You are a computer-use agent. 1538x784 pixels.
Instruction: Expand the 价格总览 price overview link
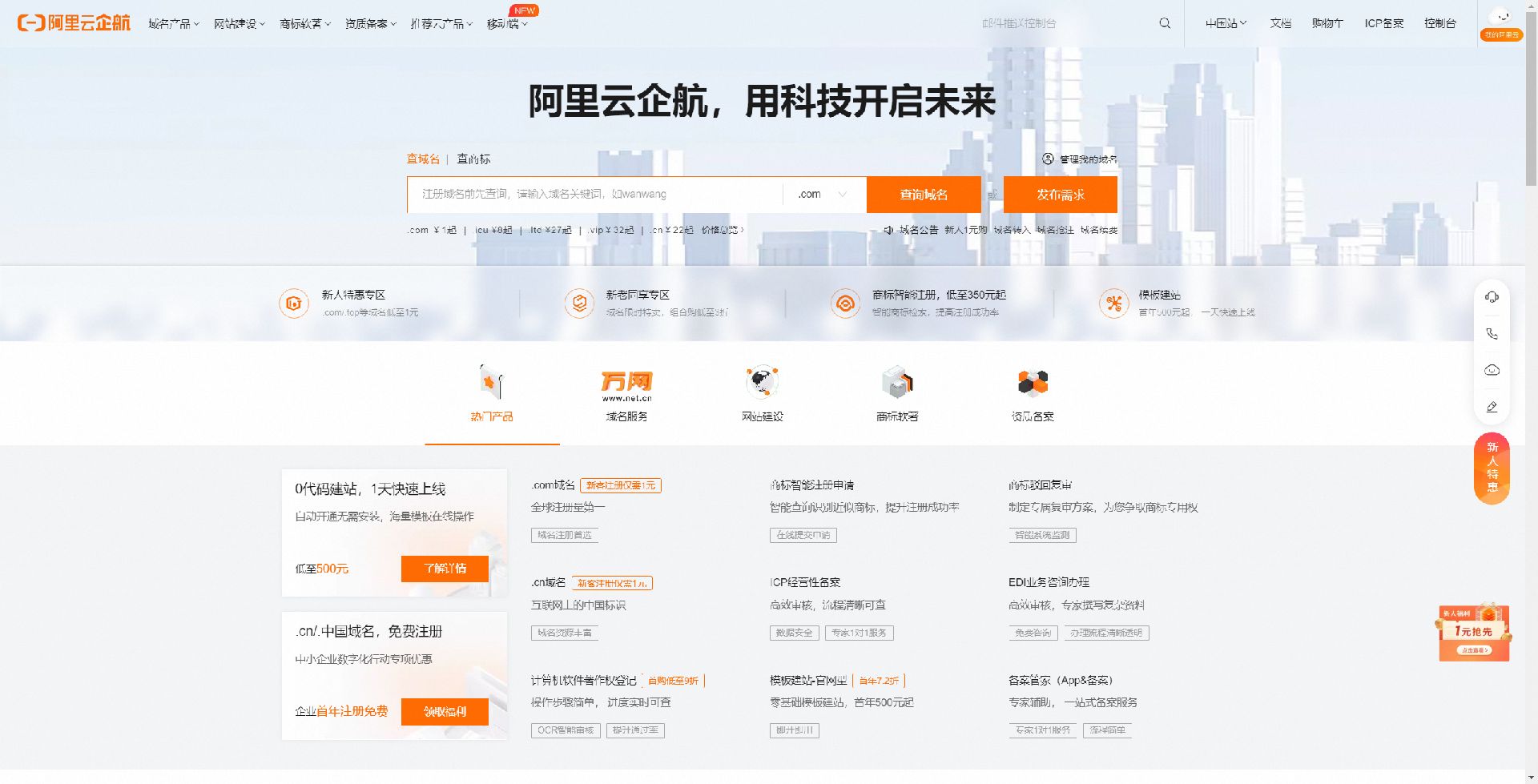723,230
